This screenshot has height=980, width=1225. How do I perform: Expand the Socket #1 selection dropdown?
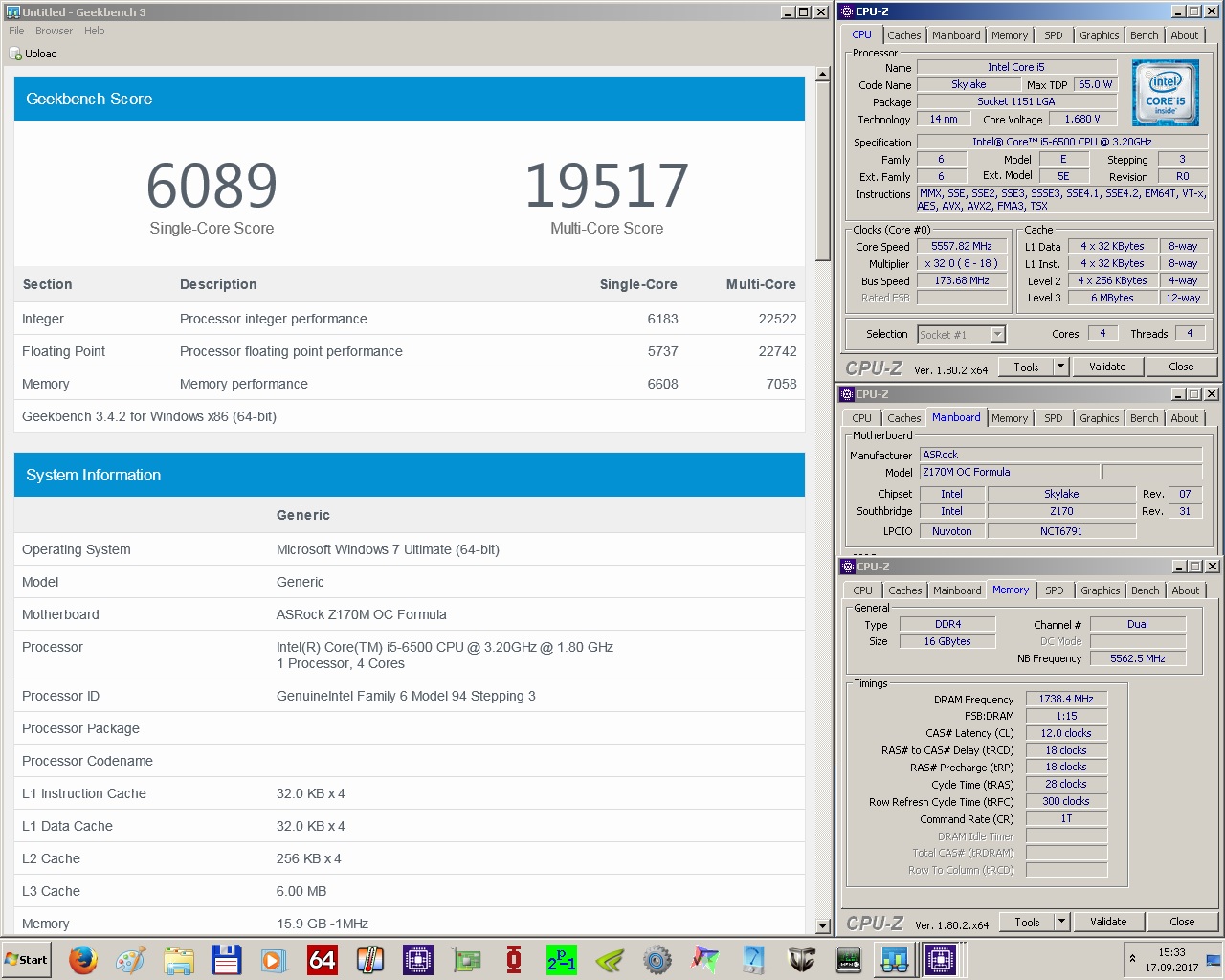pyautogui.click(x=997, y=334)
